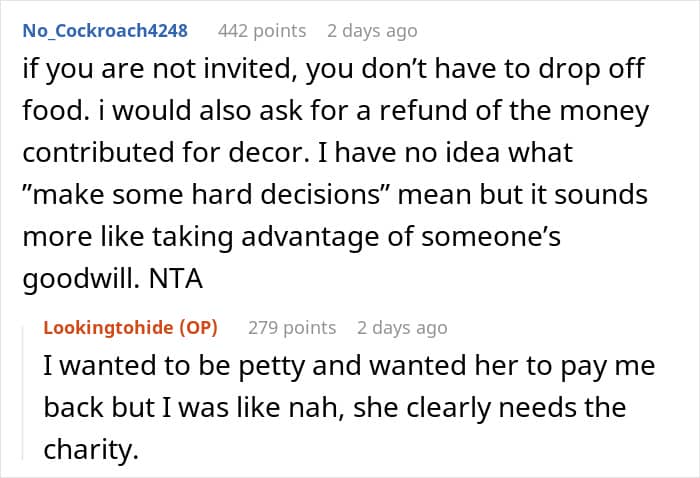Open the No_Cockroach4248 user profile
Screen dimensions: 700x478
tap(105, 30)
